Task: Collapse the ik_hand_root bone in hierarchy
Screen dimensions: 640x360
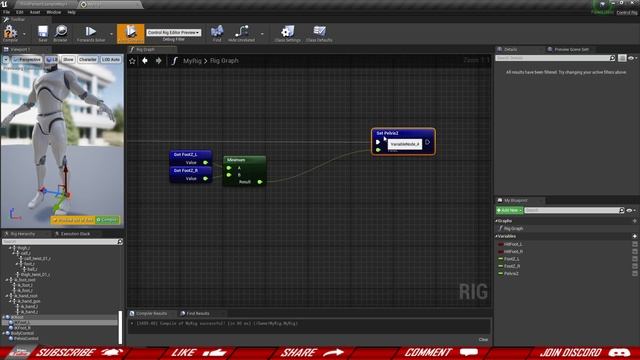Action: 7,296
